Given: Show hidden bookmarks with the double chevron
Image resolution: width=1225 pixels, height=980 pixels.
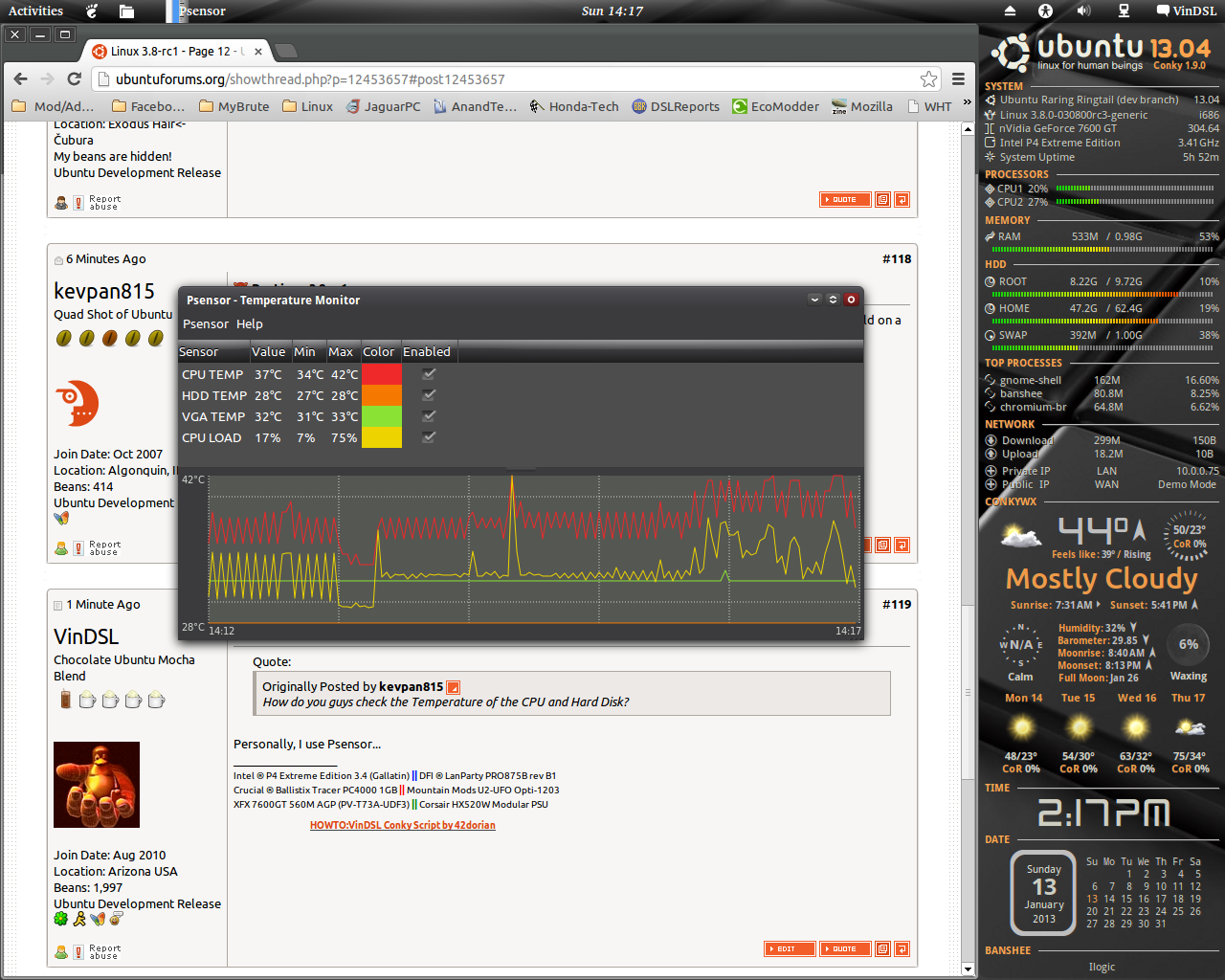Looking at the screenshot, I should [967, 103].
